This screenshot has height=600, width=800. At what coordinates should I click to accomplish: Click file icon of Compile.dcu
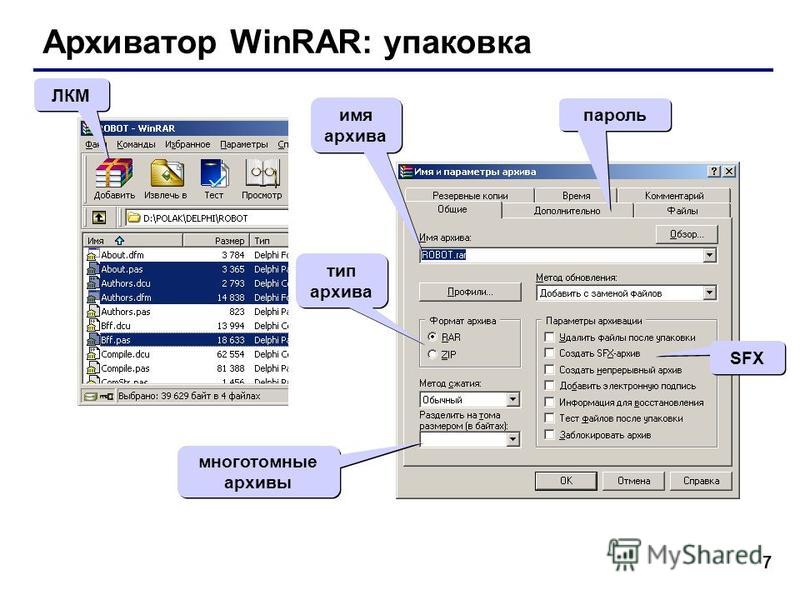tap(92, 354)
